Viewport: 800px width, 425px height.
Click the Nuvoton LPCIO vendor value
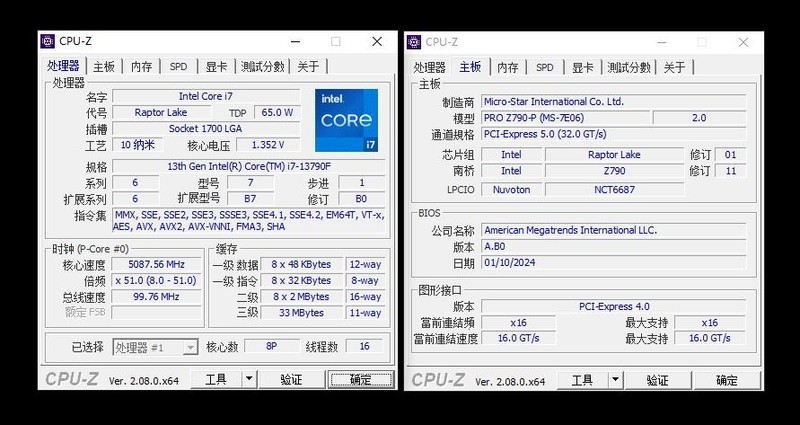pos(511,190)
